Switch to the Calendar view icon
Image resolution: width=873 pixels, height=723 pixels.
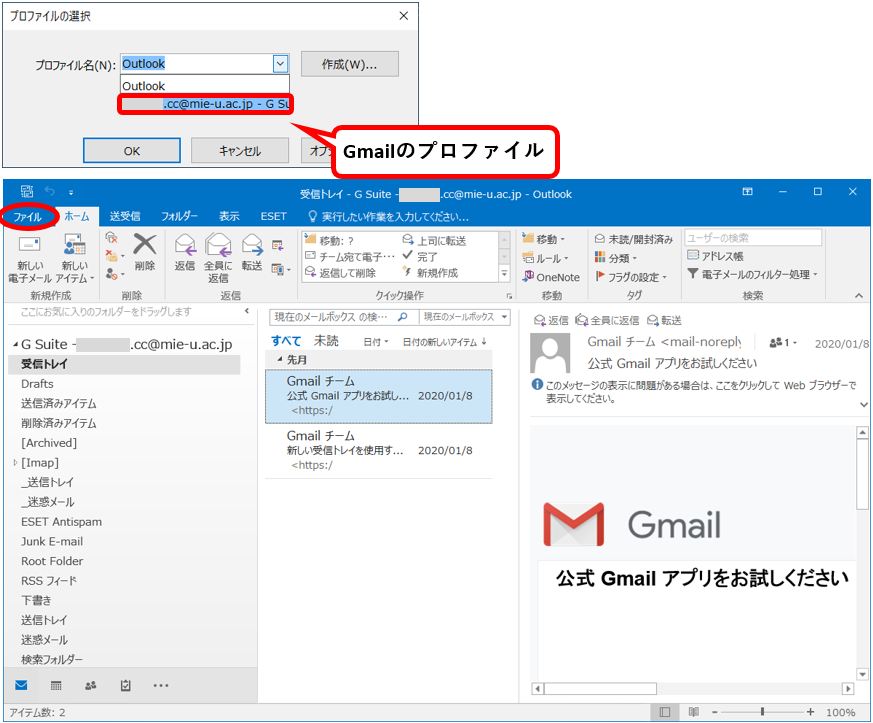pyautogui.click(x=56, y=685)
